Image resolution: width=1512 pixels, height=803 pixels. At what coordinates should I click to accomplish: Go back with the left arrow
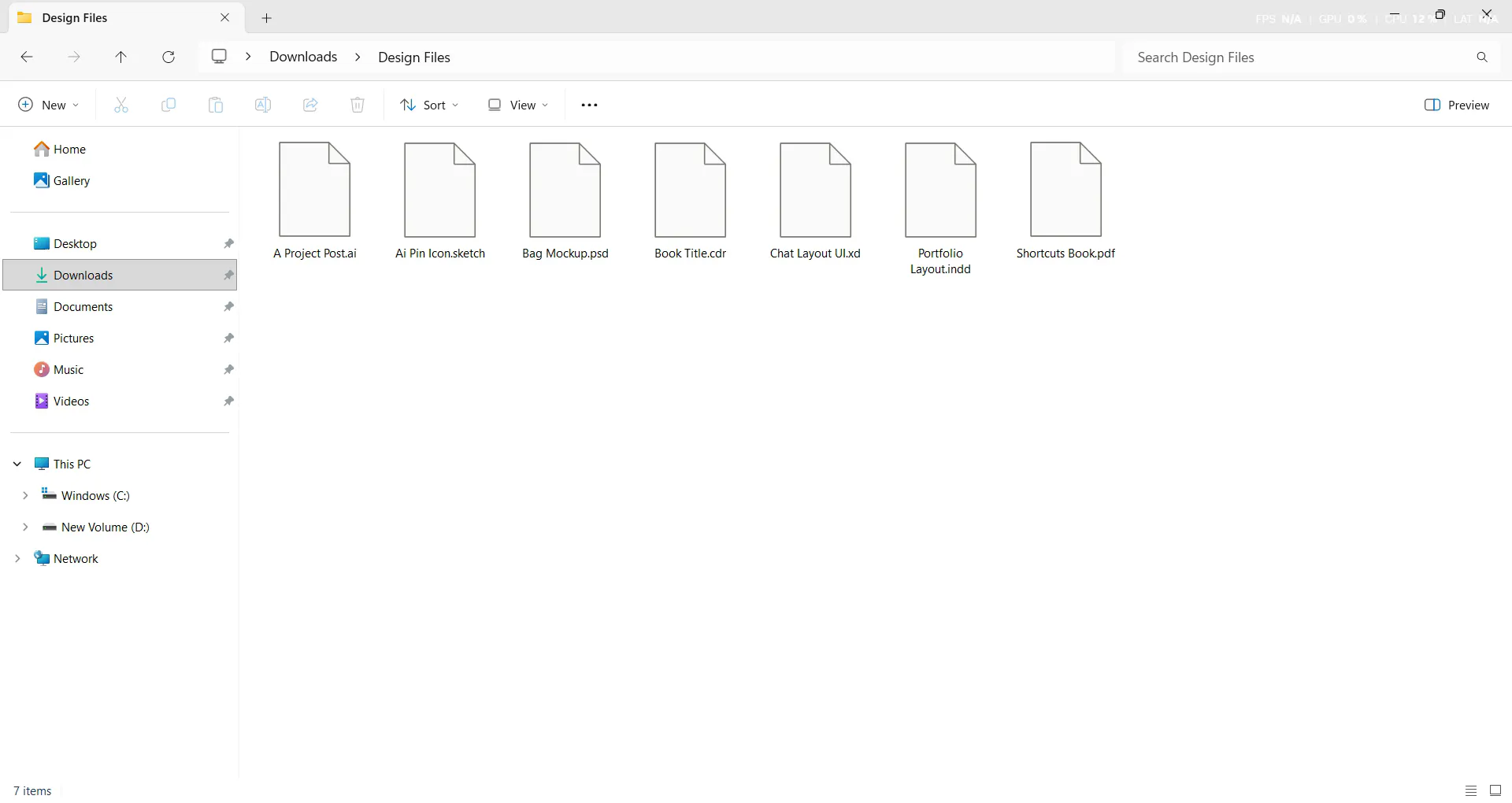coord(26,57)
